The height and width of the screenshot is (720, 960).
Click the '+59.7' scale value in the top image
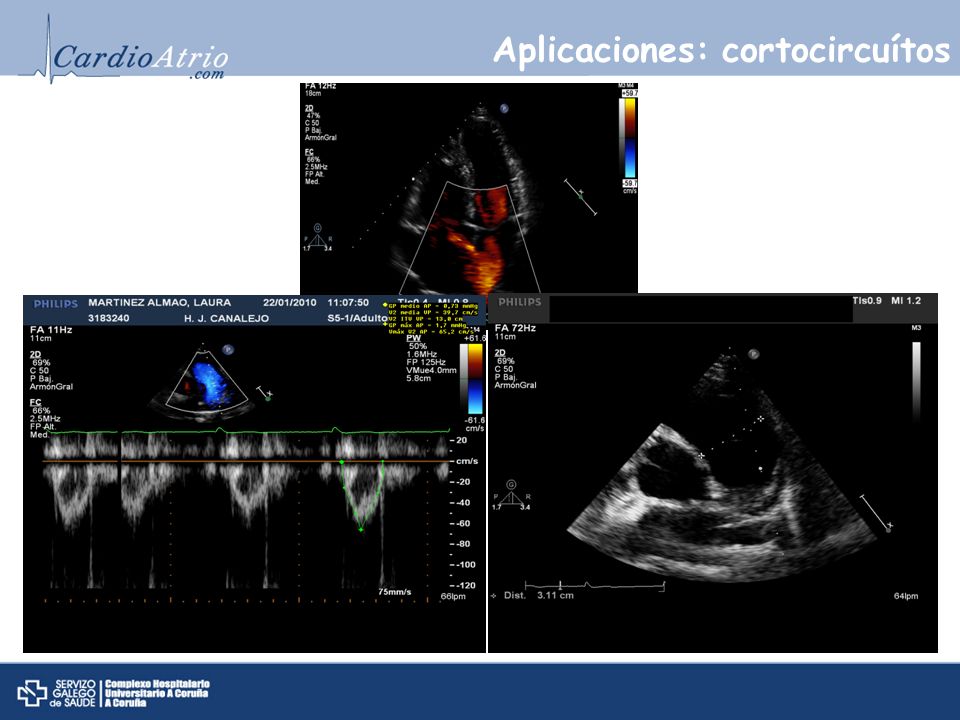coord(629,93)
